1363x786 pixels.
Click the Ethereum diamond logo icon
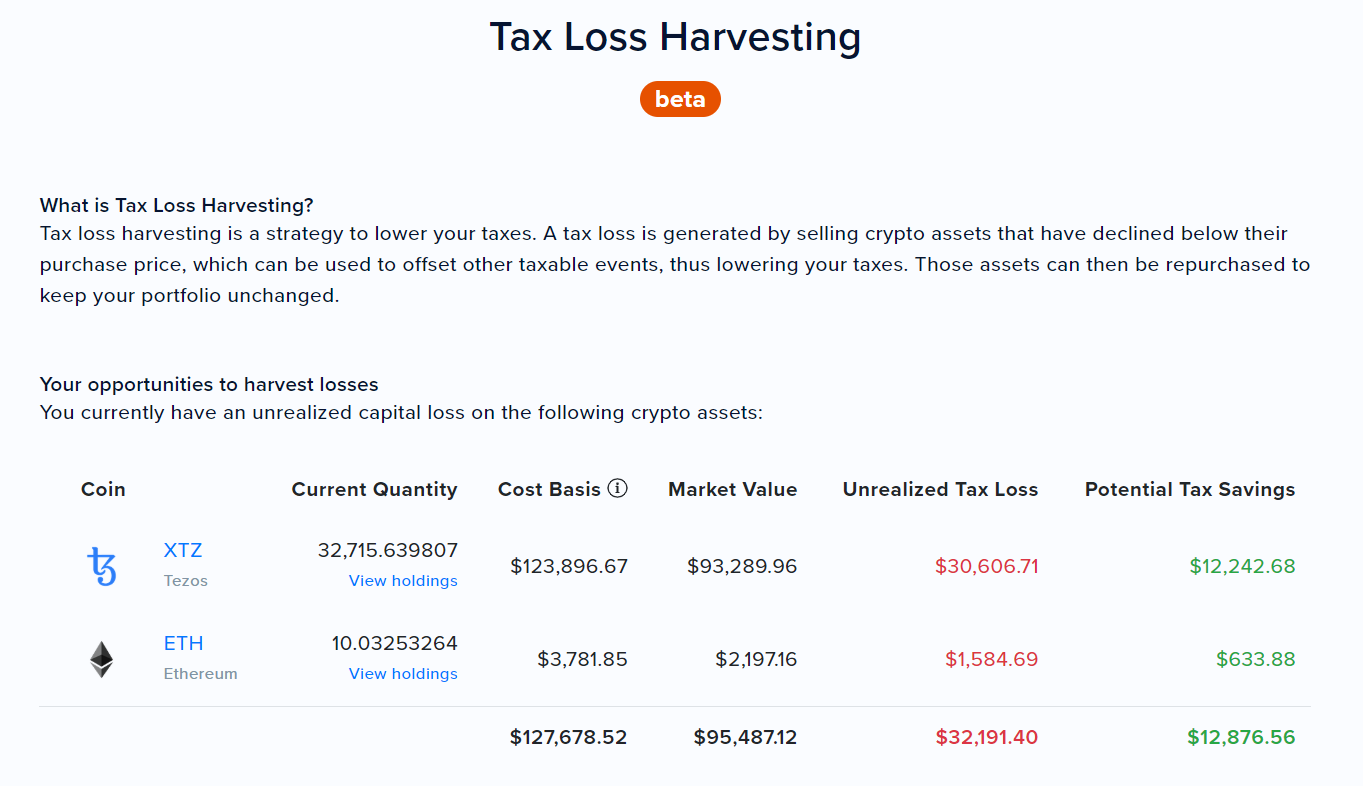point(102,659)
